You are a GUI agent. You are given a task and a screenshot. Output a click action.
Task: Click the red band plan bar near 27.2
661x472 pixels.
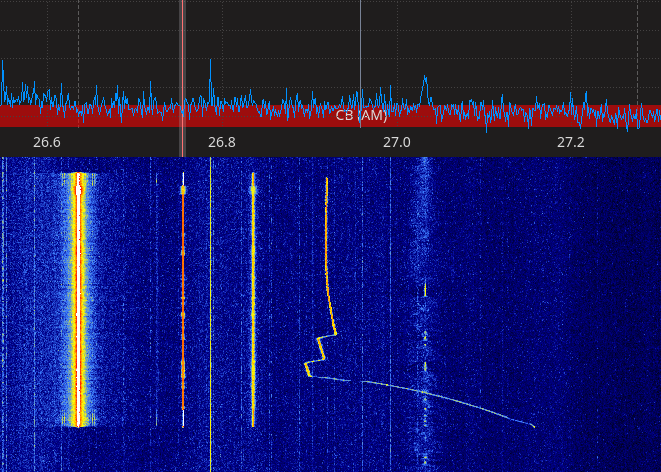click(571, 116)
